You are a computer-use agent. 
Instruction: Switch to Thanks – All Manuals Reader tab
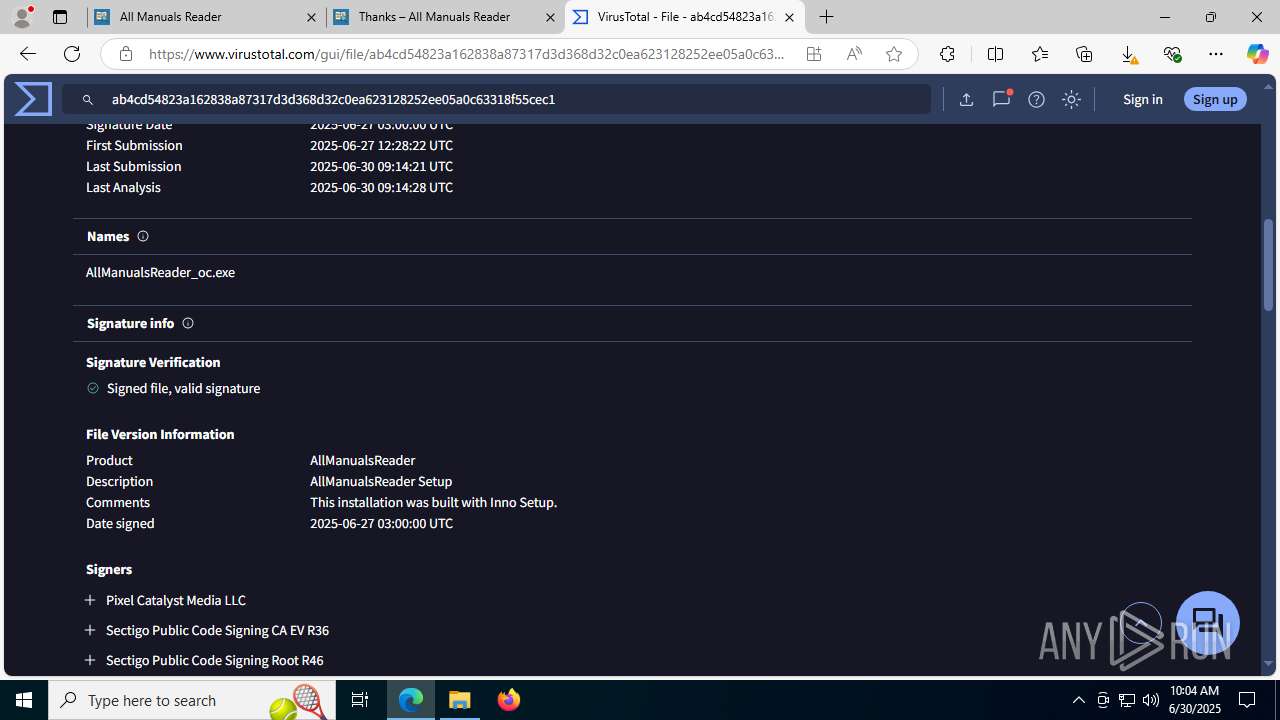point(445,17)
